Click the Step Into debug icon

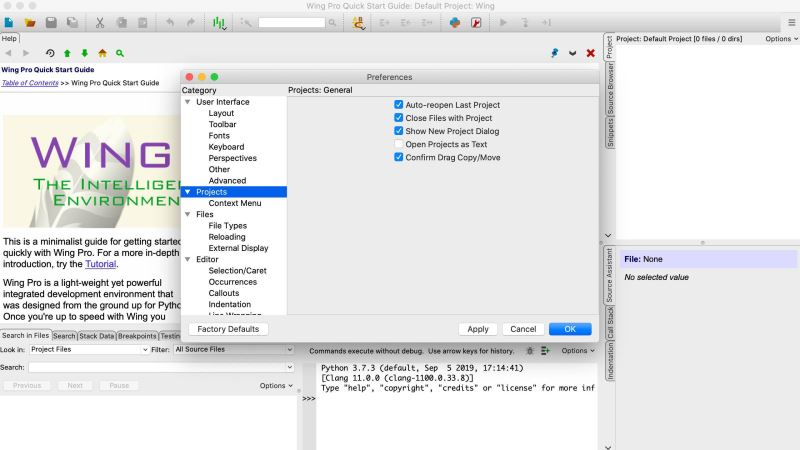524,22
